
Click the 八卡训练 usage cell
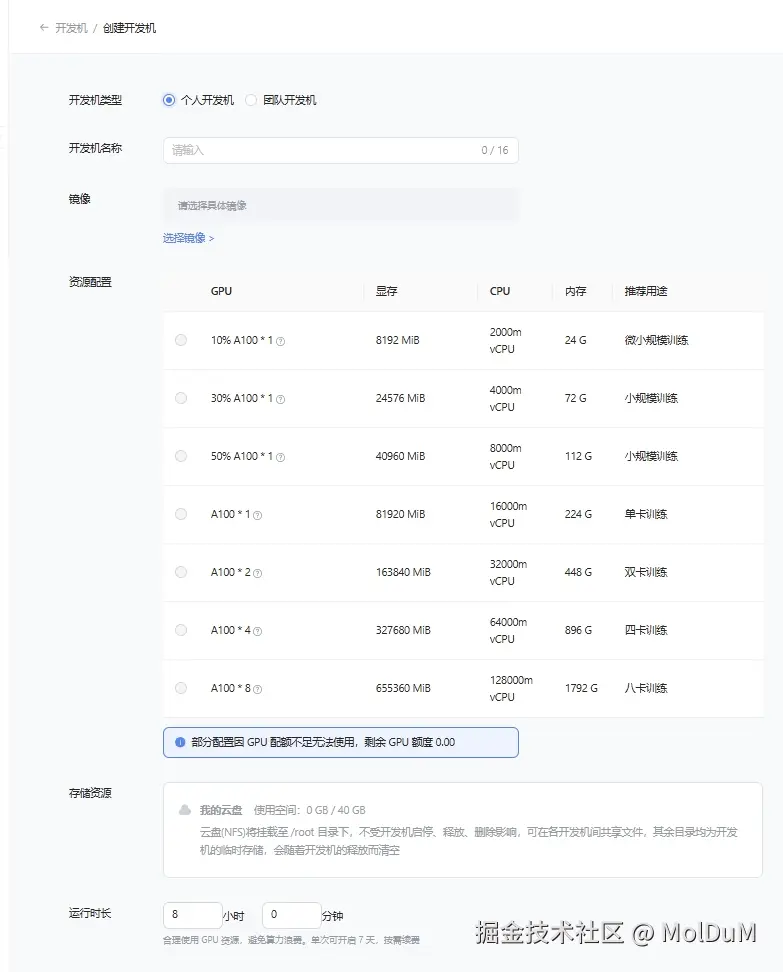coord(646,688)
